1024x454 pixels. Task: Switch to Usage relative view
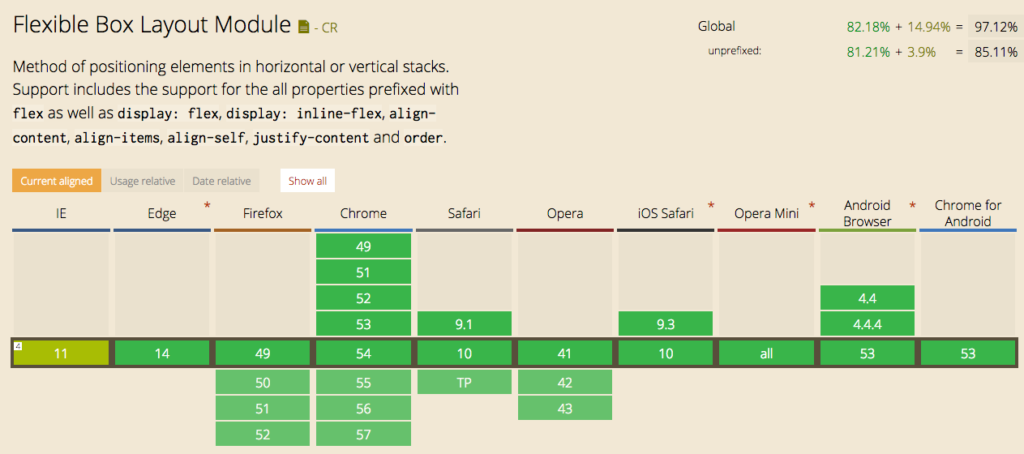click(x=142, y=181)
